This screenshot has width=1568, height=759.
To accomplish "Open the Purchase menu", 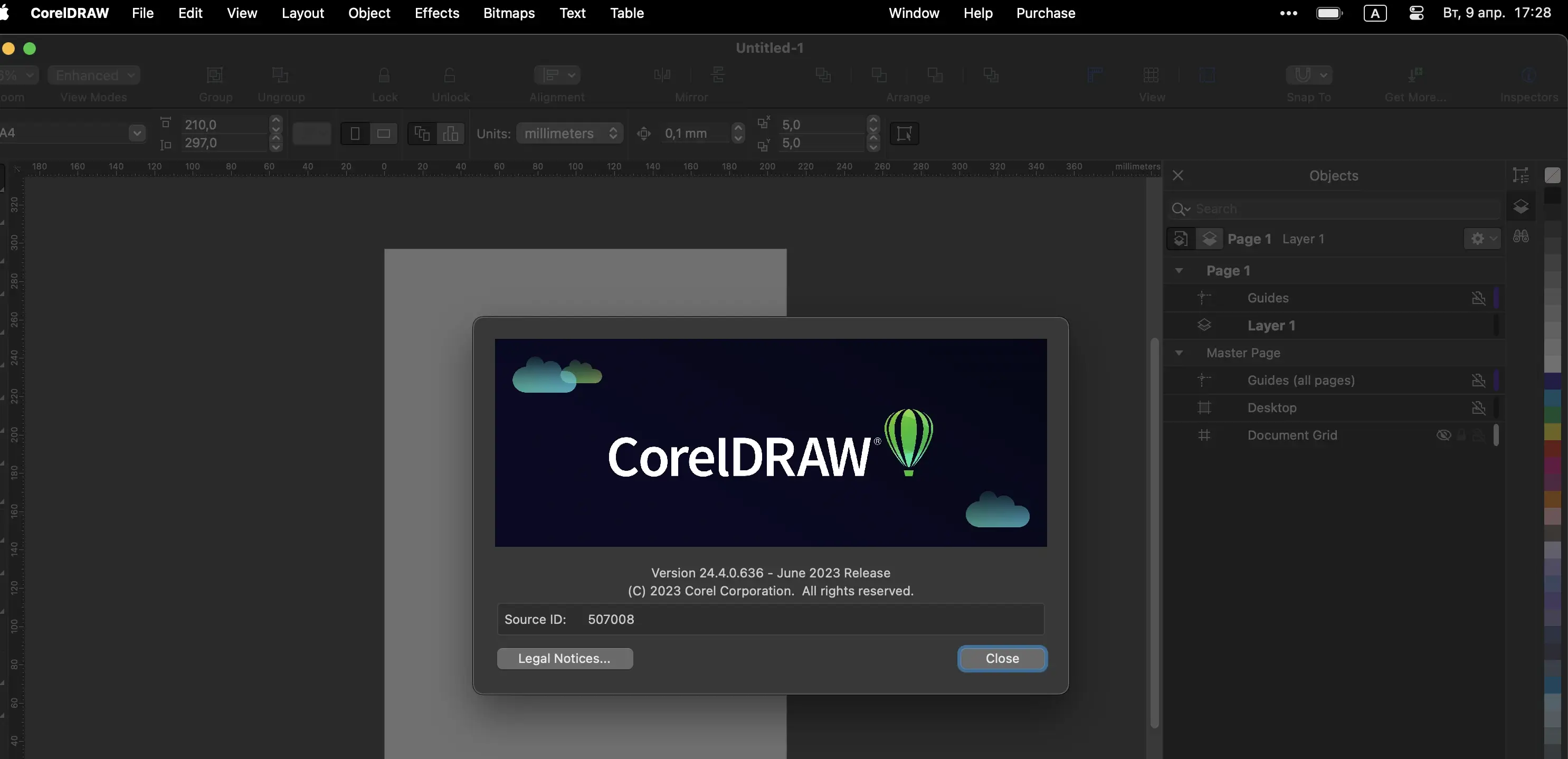I will 1046,13.
